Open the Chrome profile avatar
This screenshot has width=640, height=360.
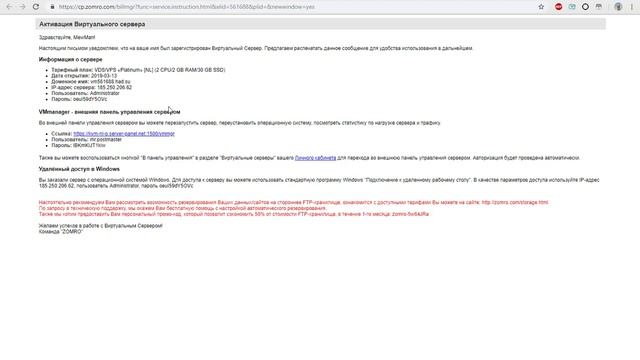point(618,7)
